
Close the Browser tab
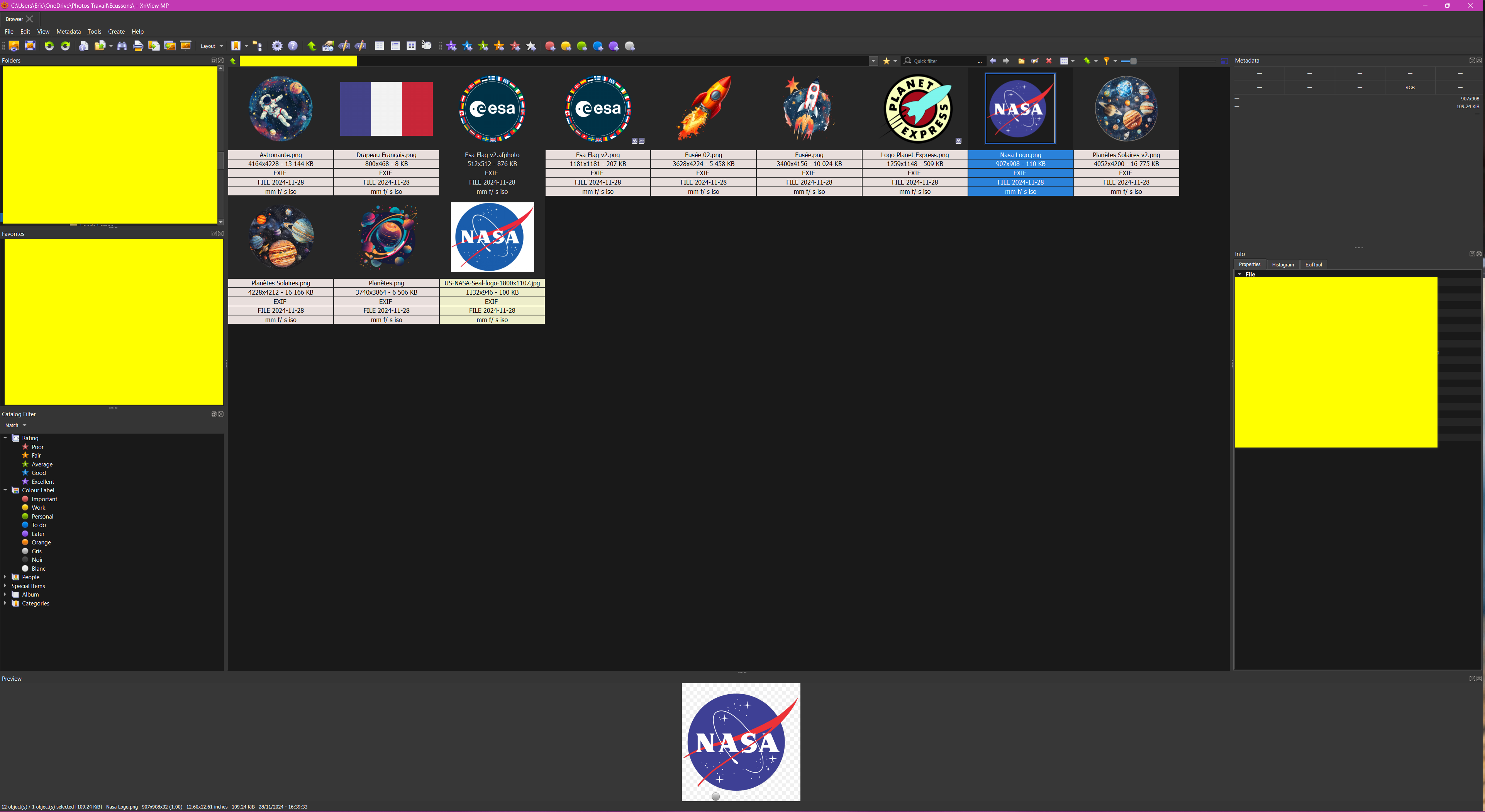click(29, 19)
